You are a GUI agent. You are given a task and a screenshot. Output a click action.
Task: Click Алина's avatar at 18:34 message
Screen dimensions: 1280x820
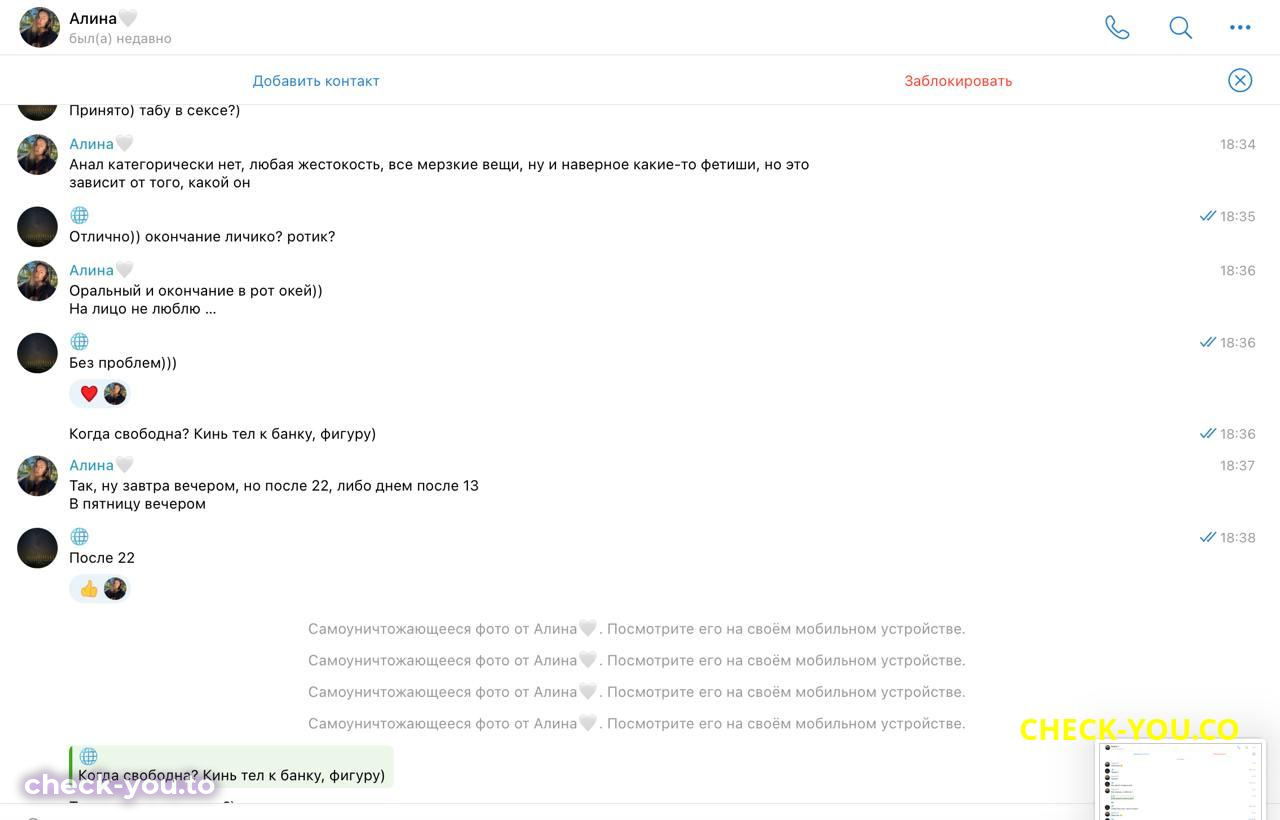38,155
